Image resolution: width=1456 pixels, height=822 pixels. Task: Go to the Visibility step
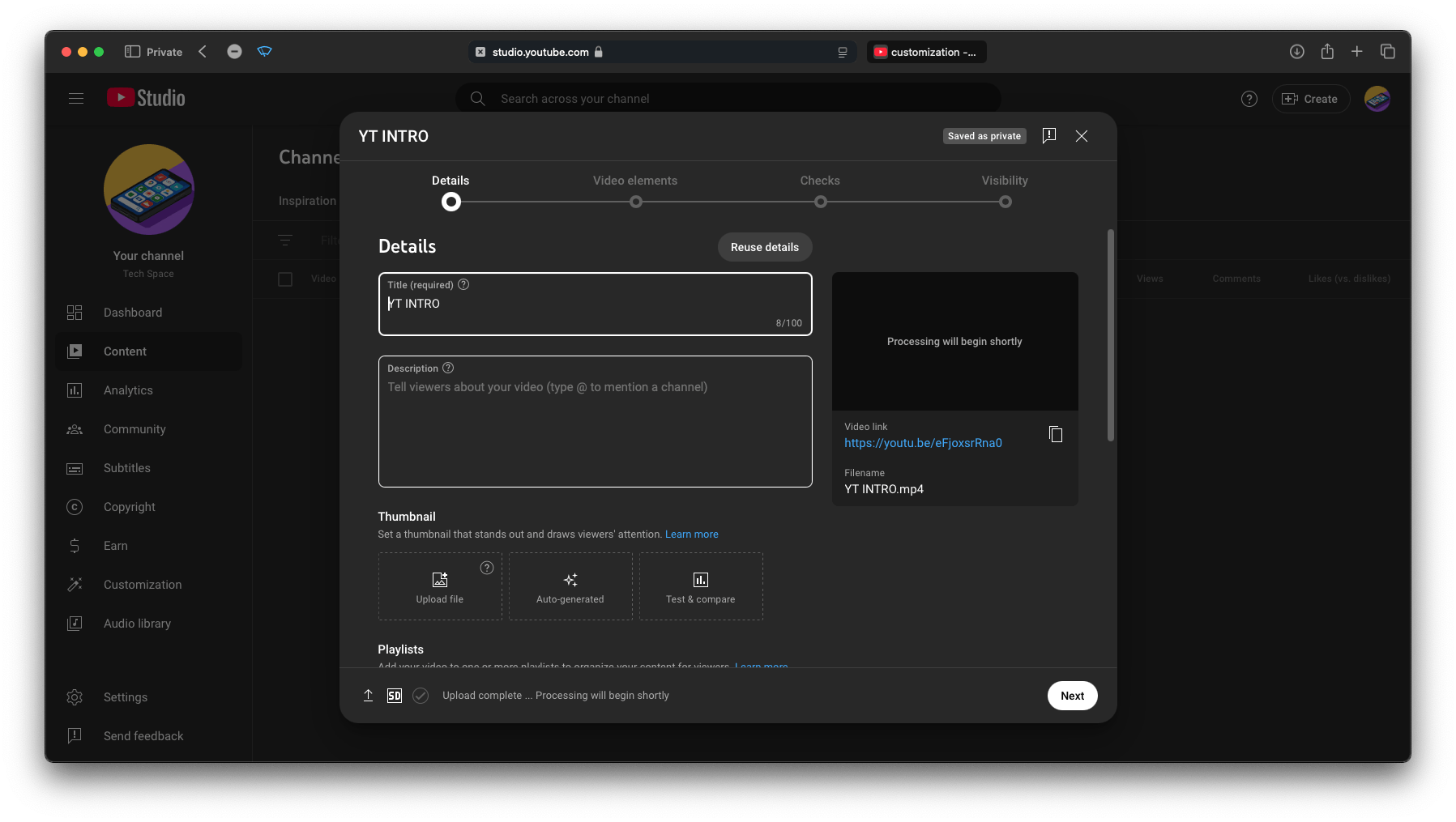click(x=1005, y=201)
